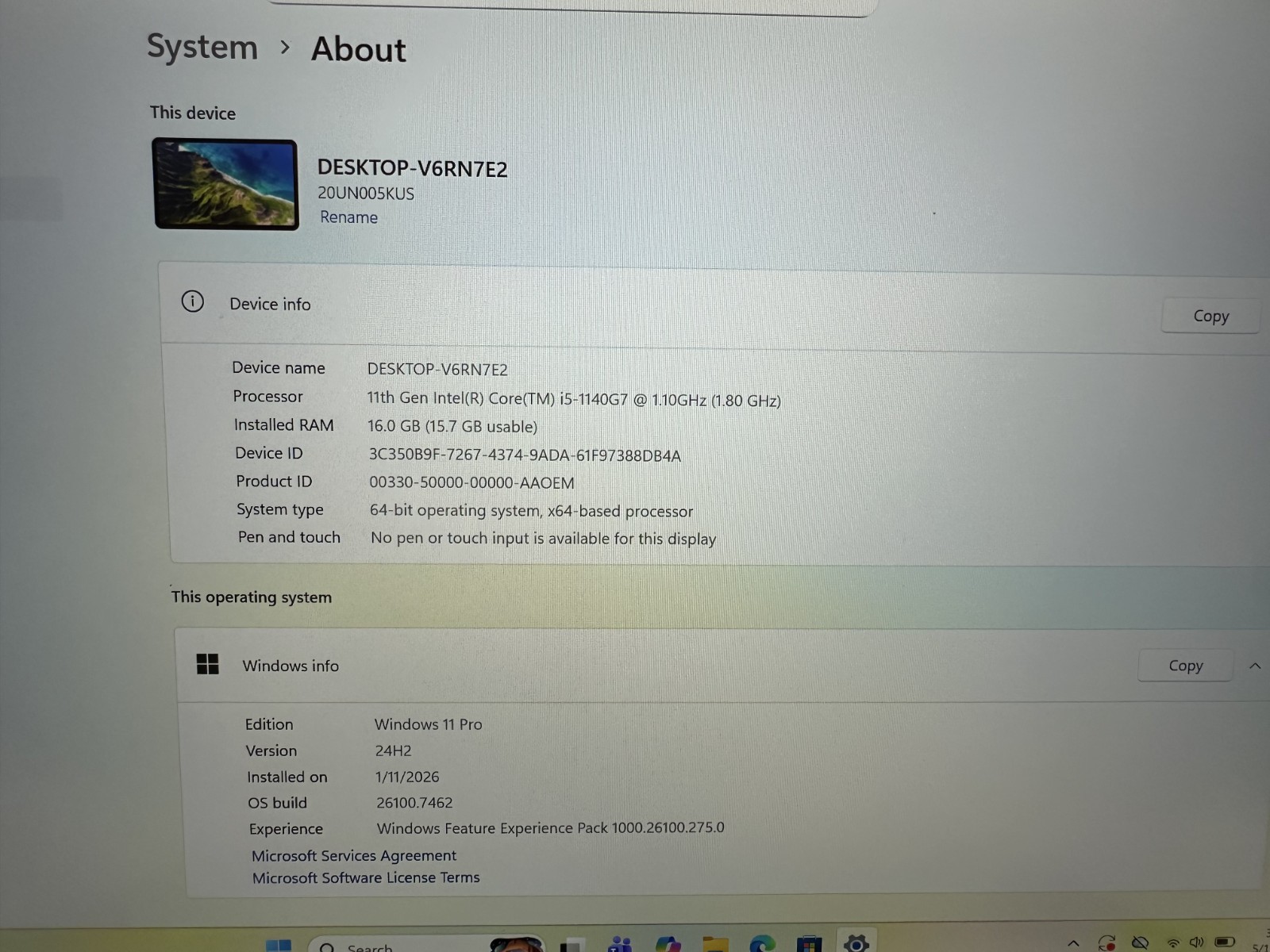The image size is (1270, 952).
Task: Click the Windows logo beside Windows info
Action: pos(207,664)
